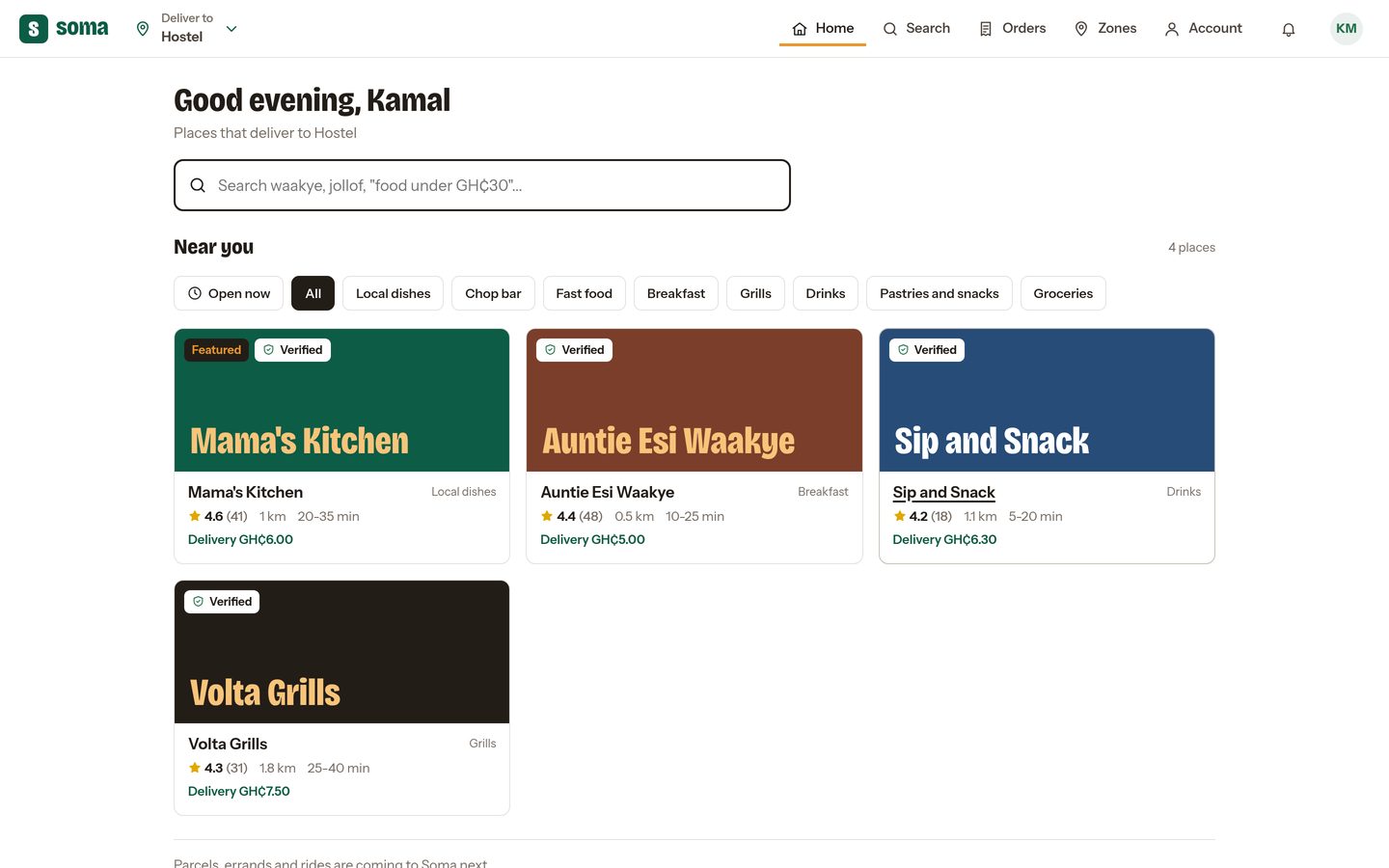This screenshot has height=868, width=1389.
Task: Open the notifications bell
Action: click(x=1289, y=29)
